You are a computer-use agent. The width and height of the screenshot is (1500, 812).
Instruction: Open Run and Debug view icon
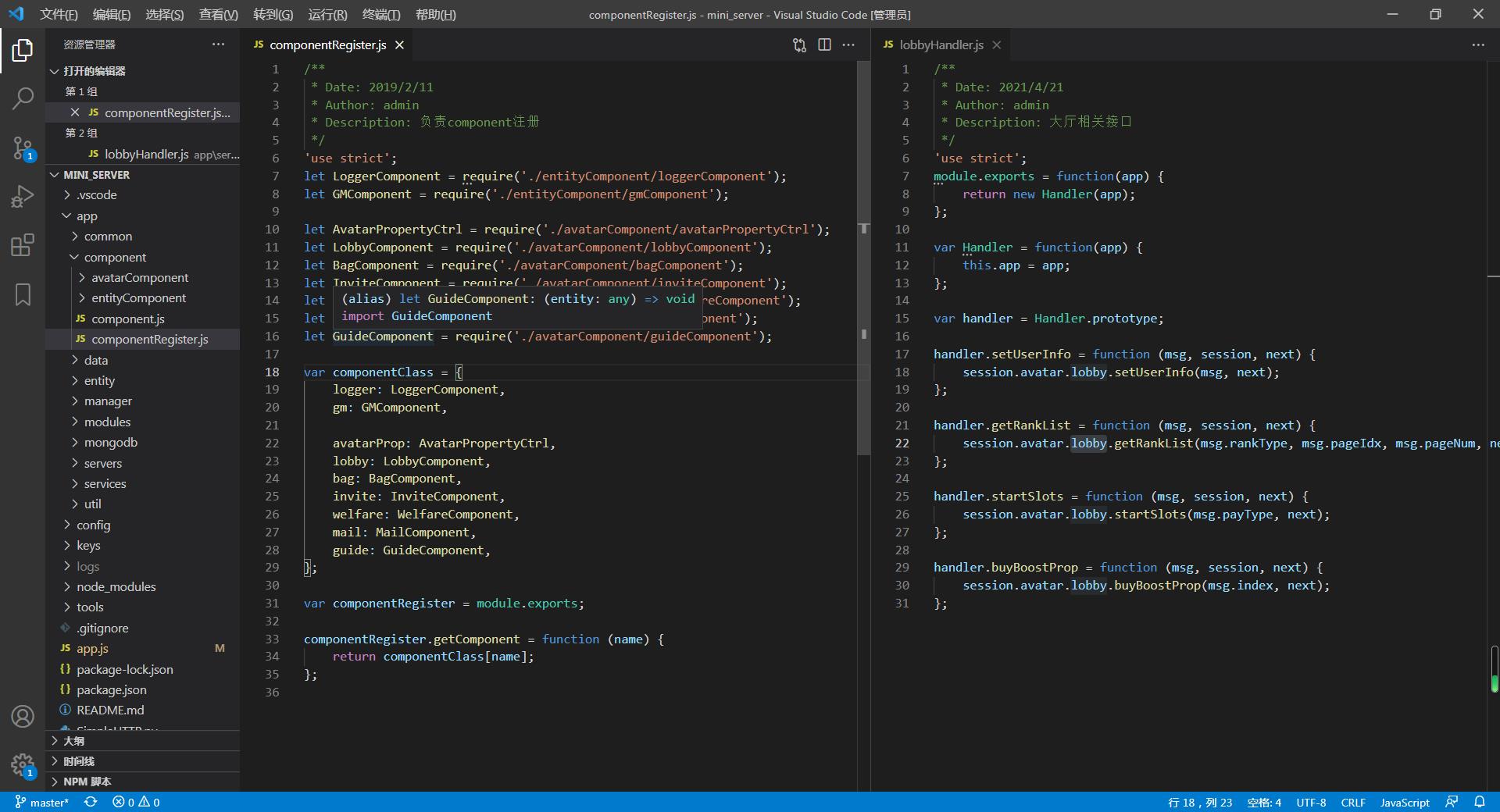point(23,196)
